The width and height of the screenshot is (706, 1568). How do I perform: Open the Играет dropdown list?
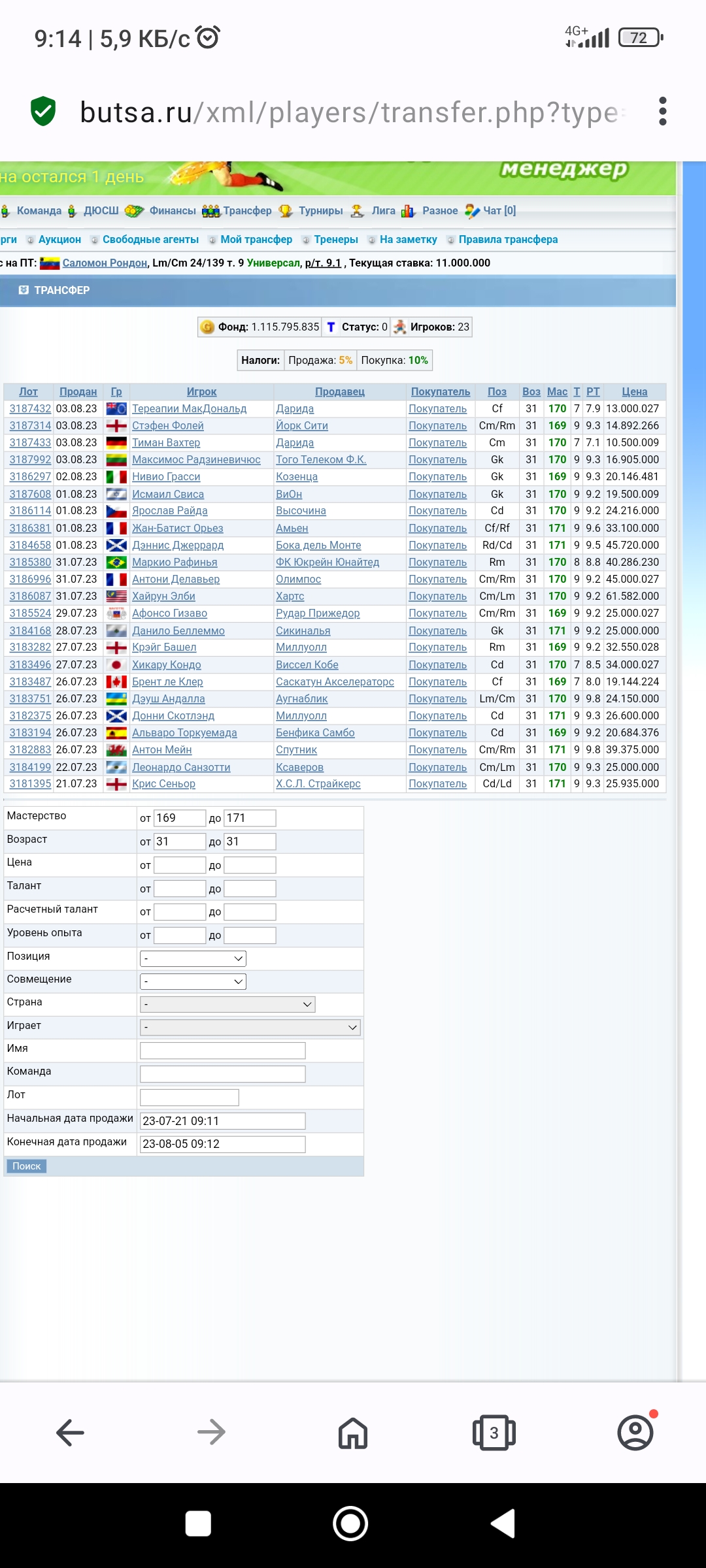pyautogui.click(x=250, y=1028)
